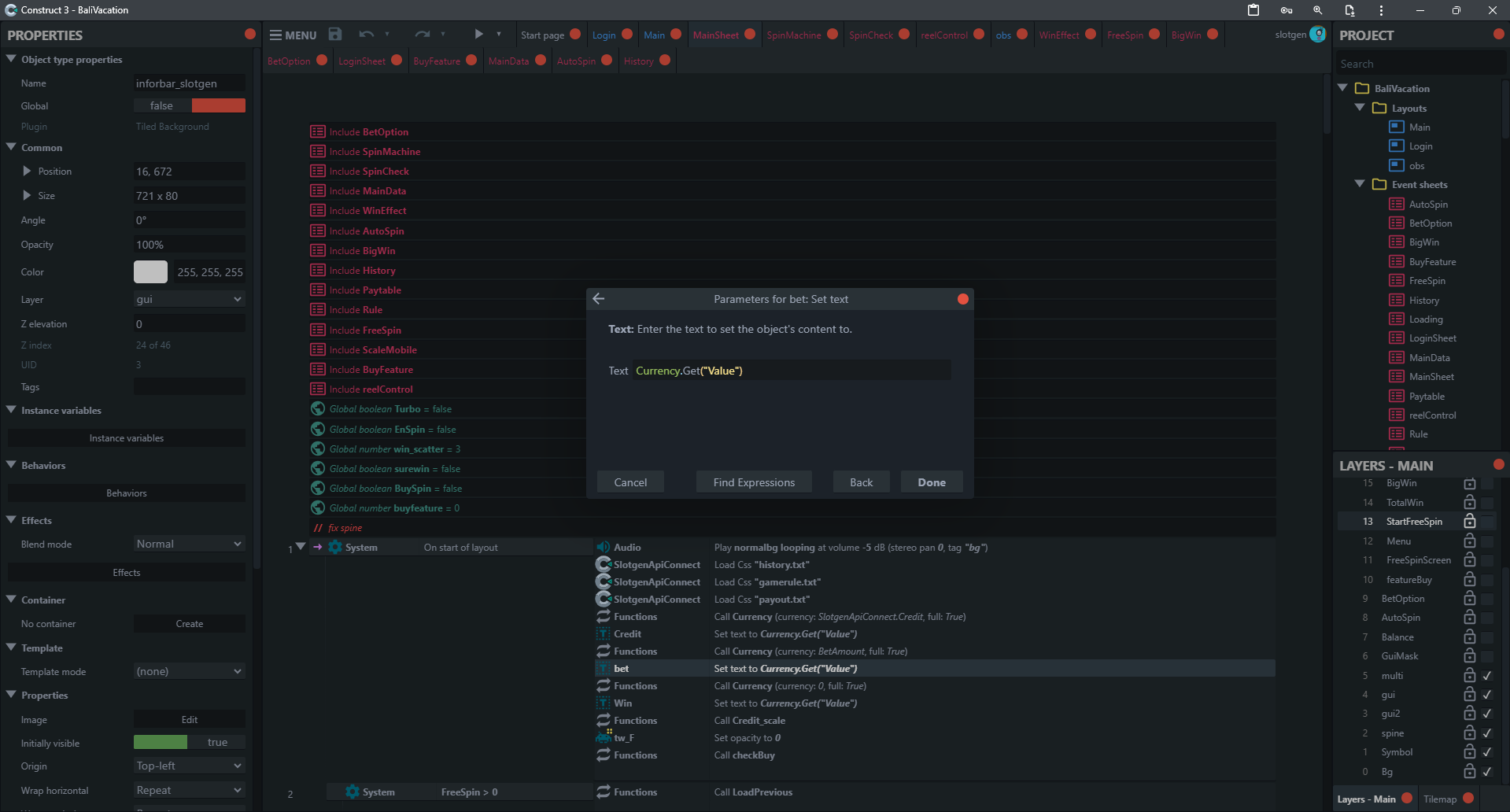The width and height of the screenshot is (1510, 812).
Task: Click the Text expression input field
Action: click(x=792, y=371)
